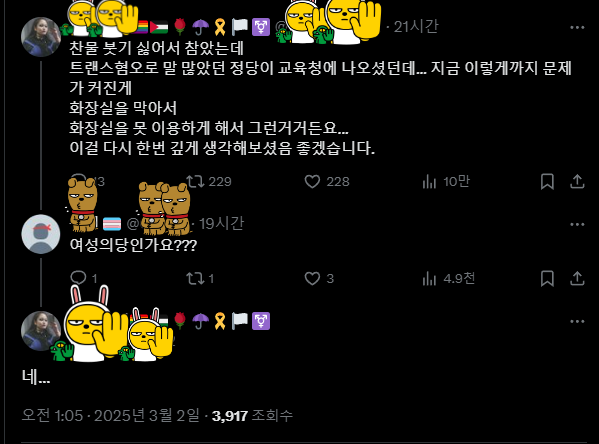This screenshot has width=599, height=444.
Task: Share the 여성의당인가요 reply
Action: click(577, 279)
